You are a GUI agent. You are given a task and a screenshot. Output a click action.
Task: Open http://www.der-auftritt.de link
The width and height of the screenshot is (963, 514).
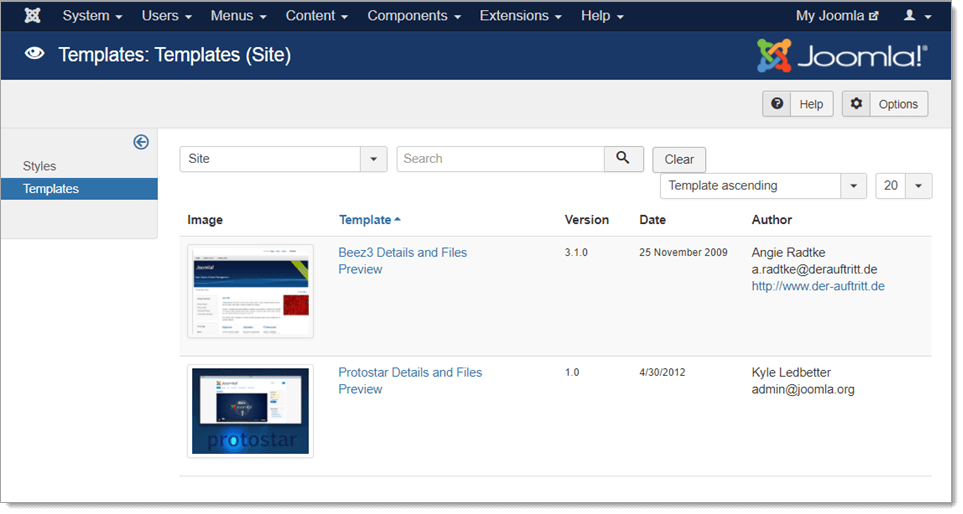click(818, 286)
